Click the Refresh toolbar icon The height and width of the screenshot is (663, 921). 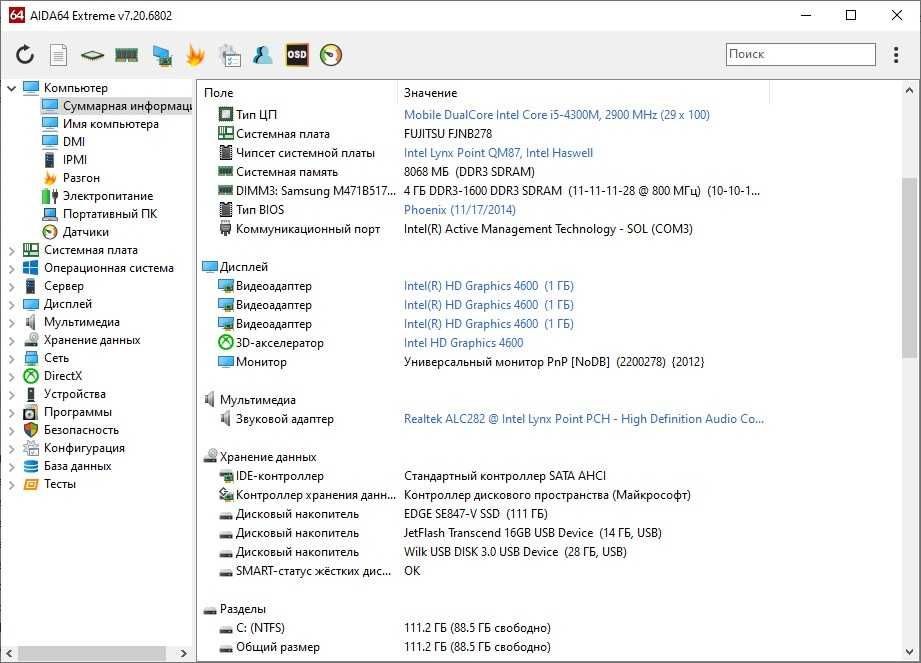tap(25, 55)
